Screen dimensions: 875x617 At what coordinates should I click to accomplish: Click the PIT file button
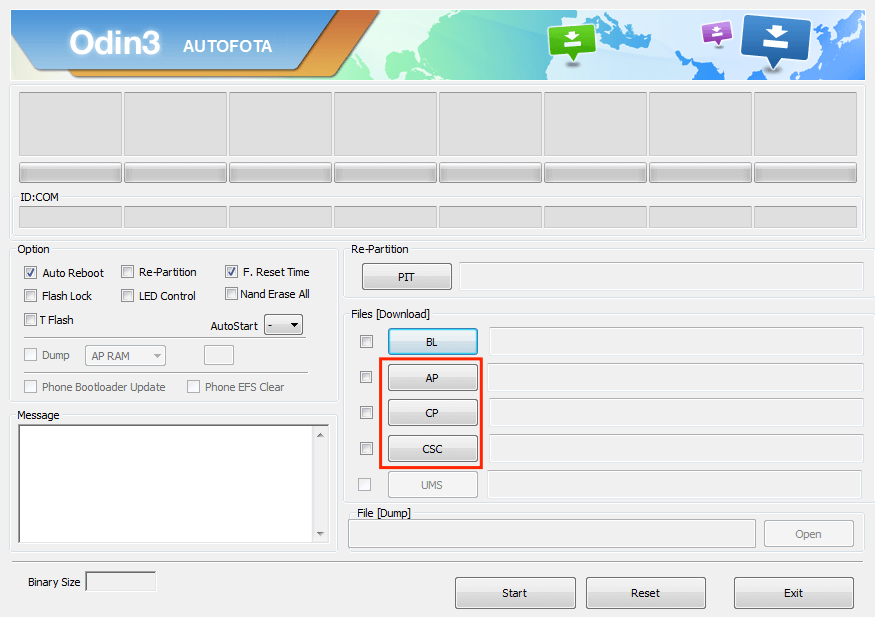406,277
